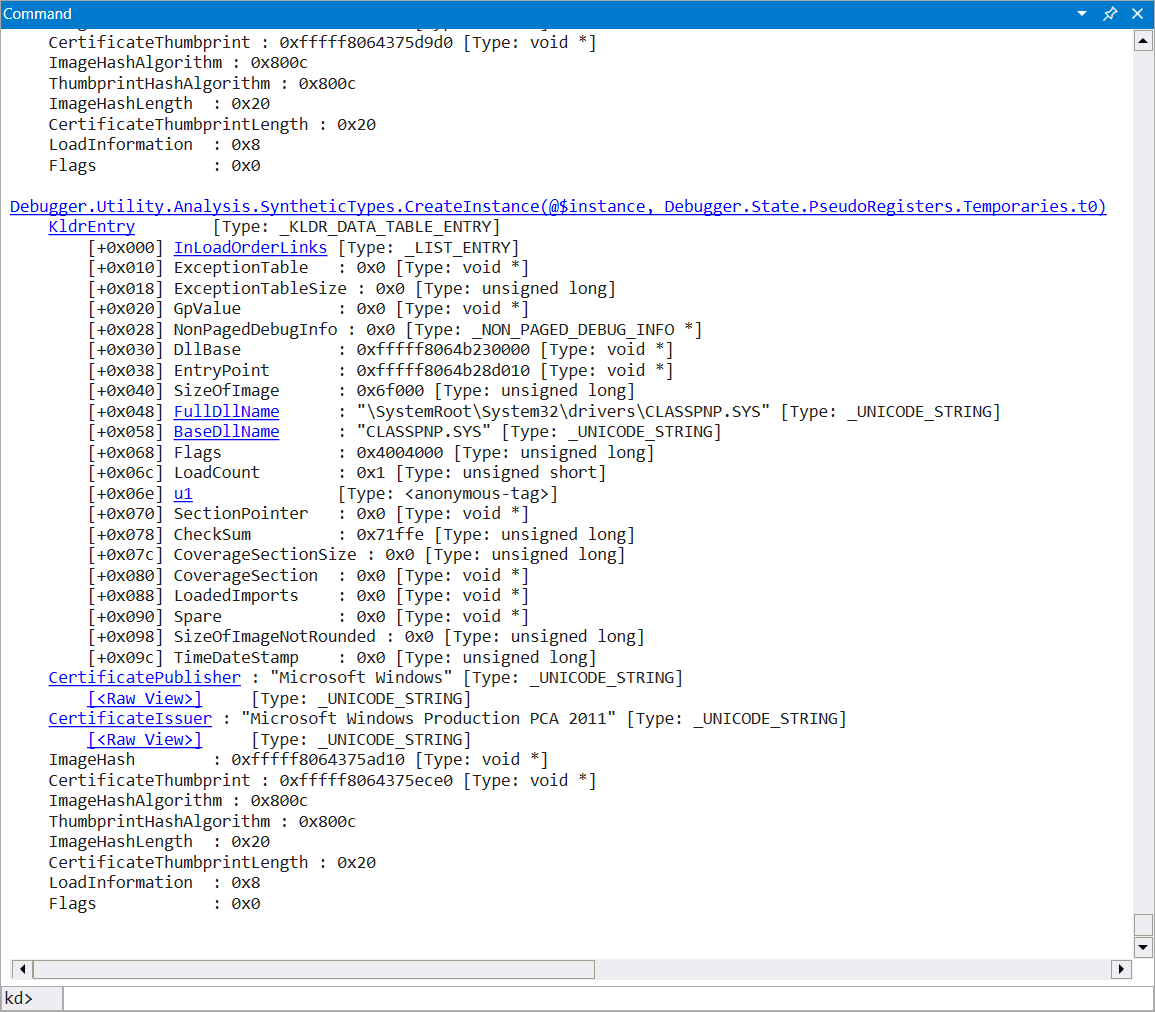This screenshot has height=1012, width=1155.
Task: Expand the u1 anonymous-tag field
Action: coord(183,494)
